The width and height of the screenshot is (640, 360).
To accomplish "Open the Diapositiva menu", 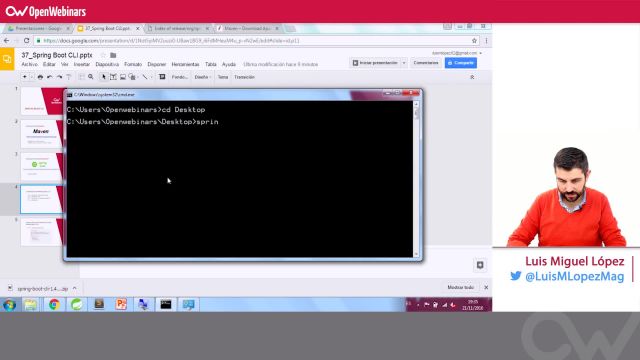I will pyautogui.click(x=107, y=64).
